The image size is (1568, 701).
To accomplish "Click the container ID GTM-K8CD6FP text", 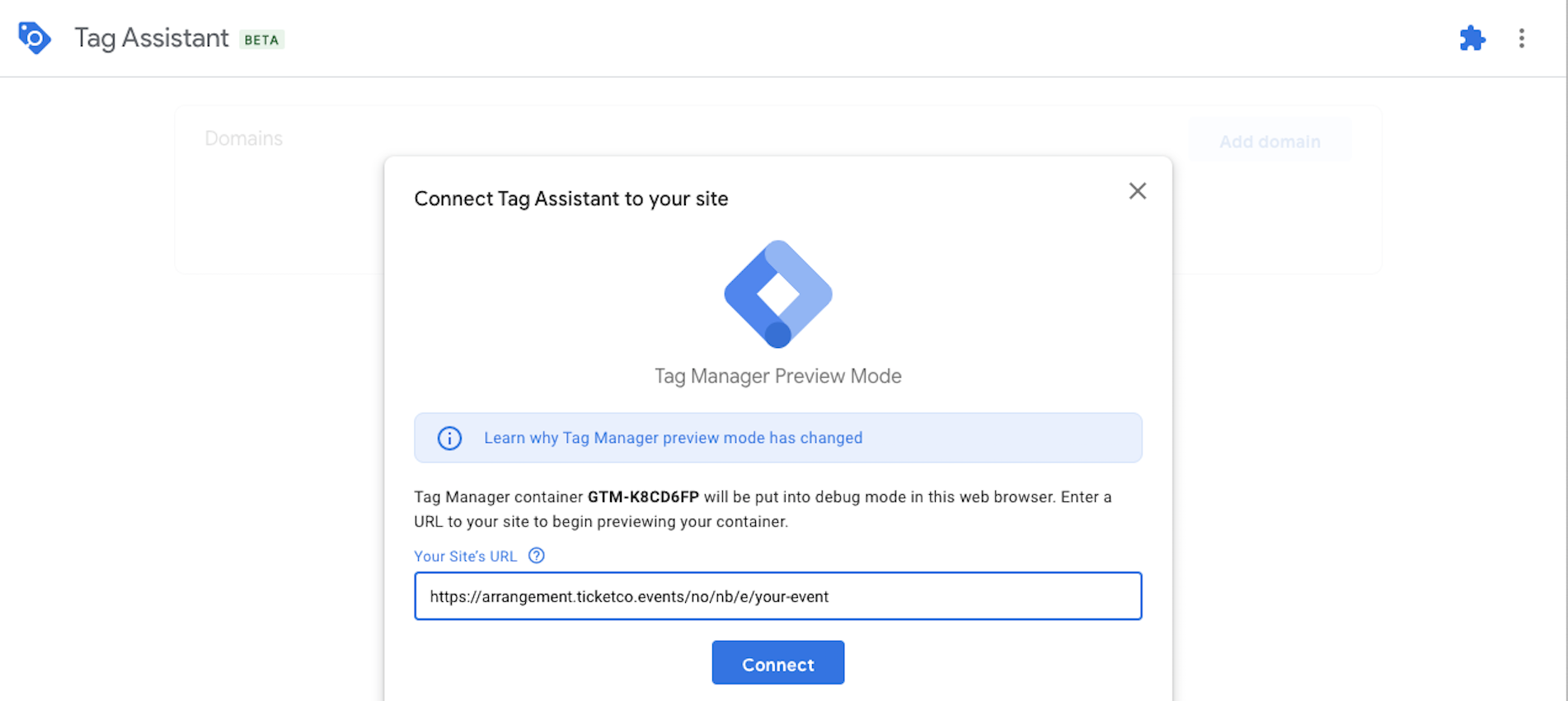I will coord(643,497).
